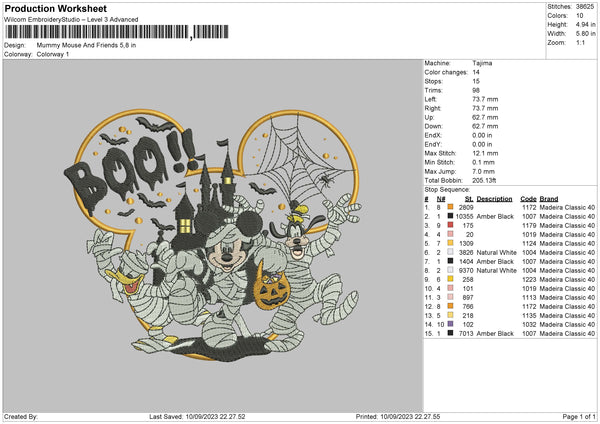600x424 pixels.
Task: Click the Mummy Mouse embroidery design preview
Action: click(212, 235)
